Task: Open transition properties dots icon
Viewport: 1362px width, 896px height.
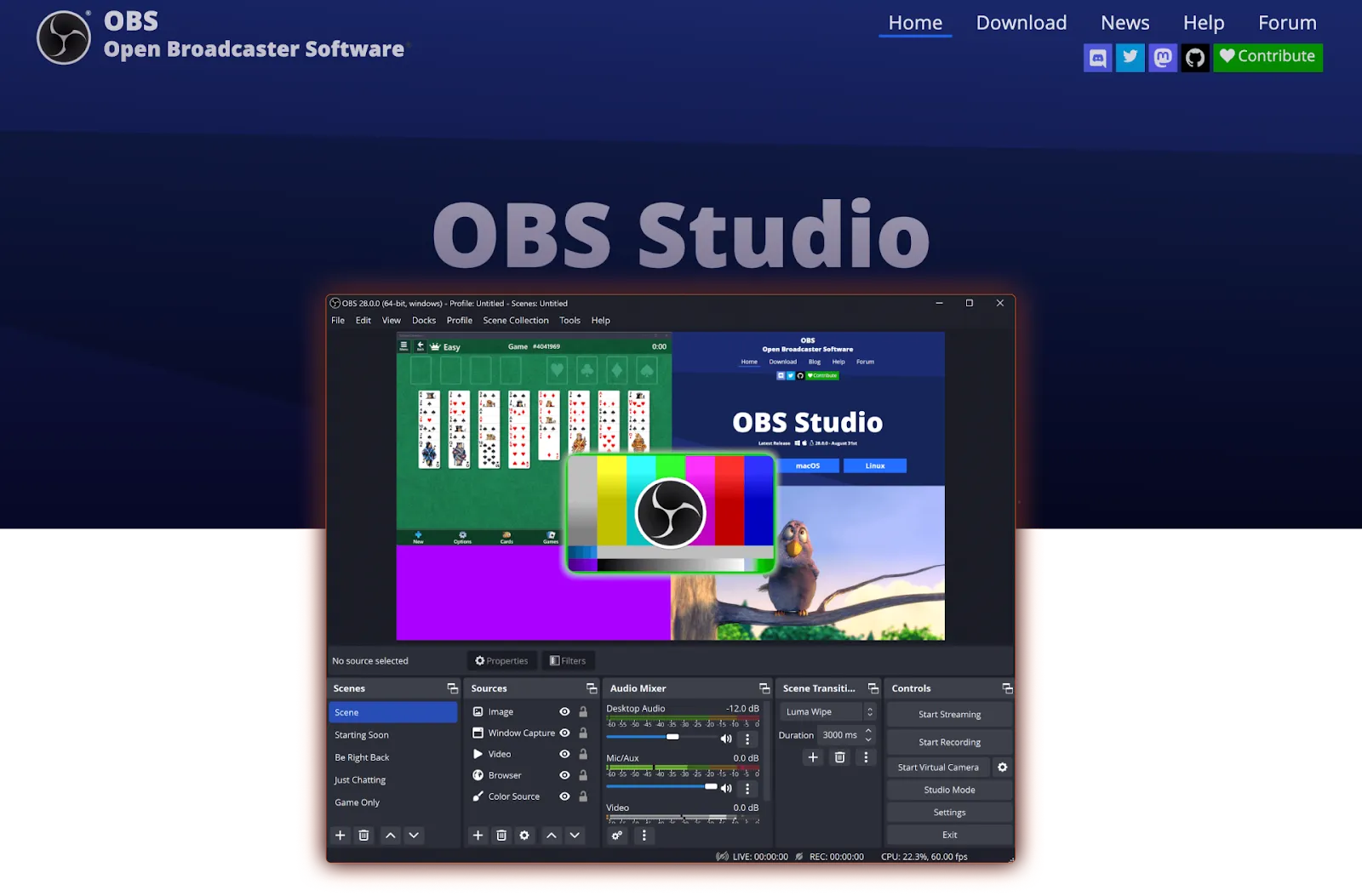Action: tap(866, 757)
